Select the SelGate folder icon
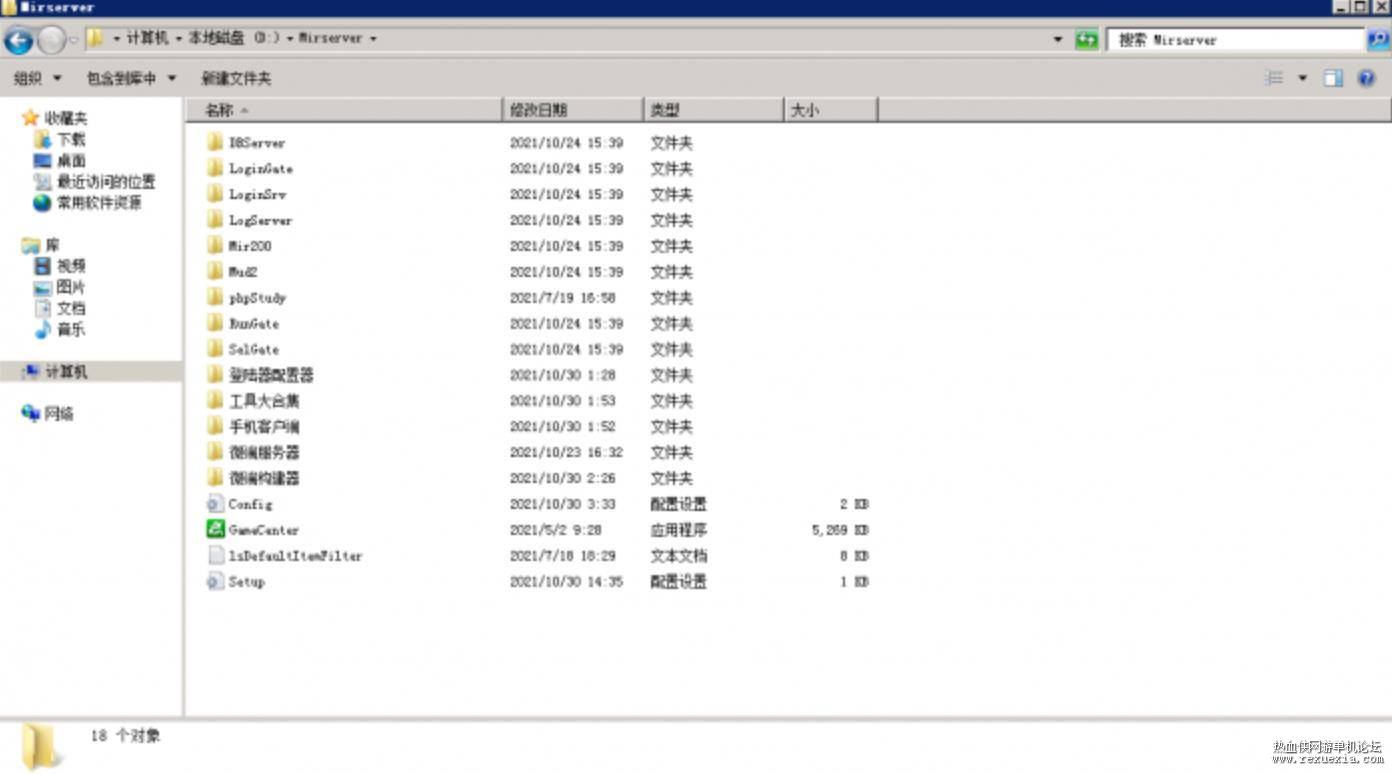The image size is (1392, 774). [215, 349]
